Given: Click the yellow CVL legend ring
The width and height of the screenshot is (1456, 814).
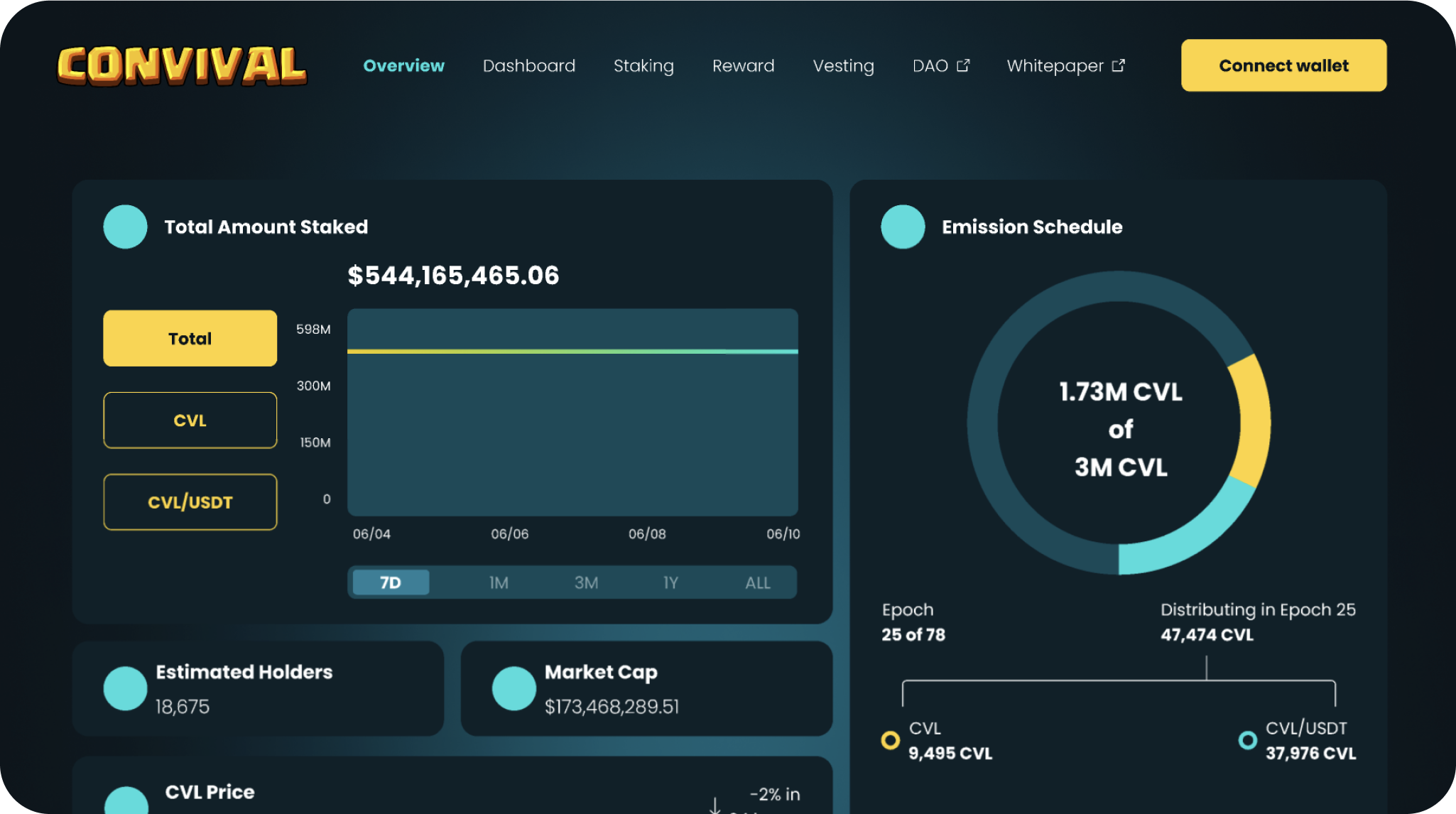Looking at the screenshot, I should [x=890, y=740].
